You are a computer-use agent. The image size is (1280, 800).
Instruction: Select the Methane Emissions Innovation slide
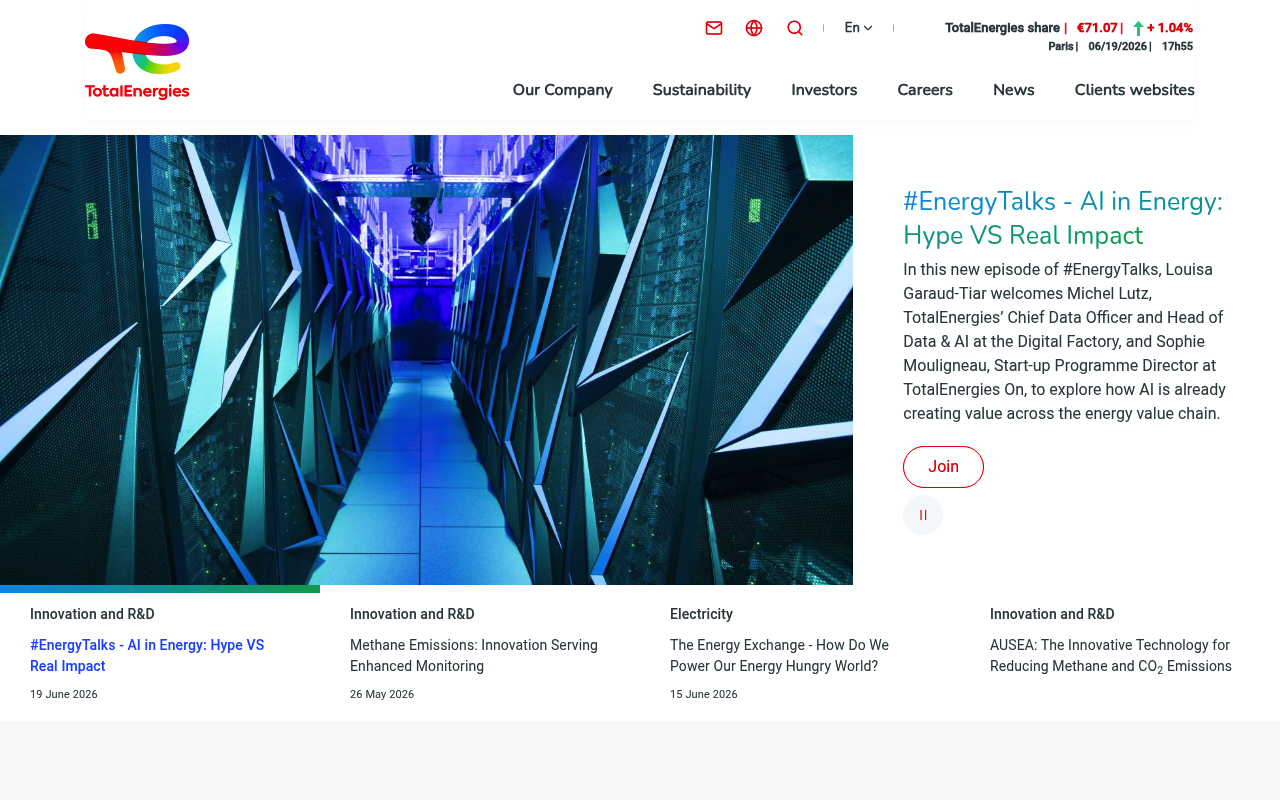click(474, 656)
